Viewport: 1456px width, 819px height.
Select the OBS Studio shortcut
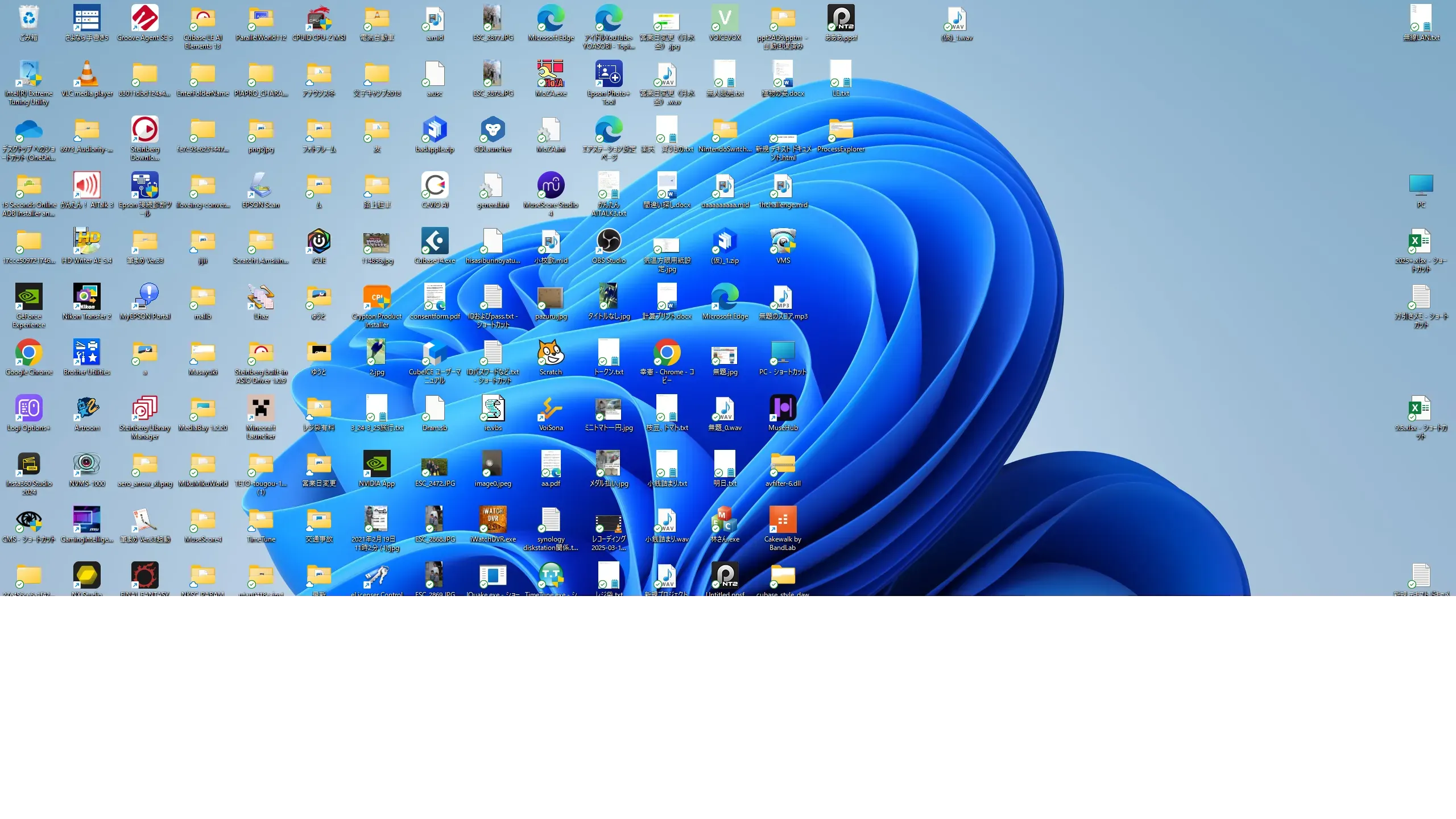pos(609,242)
